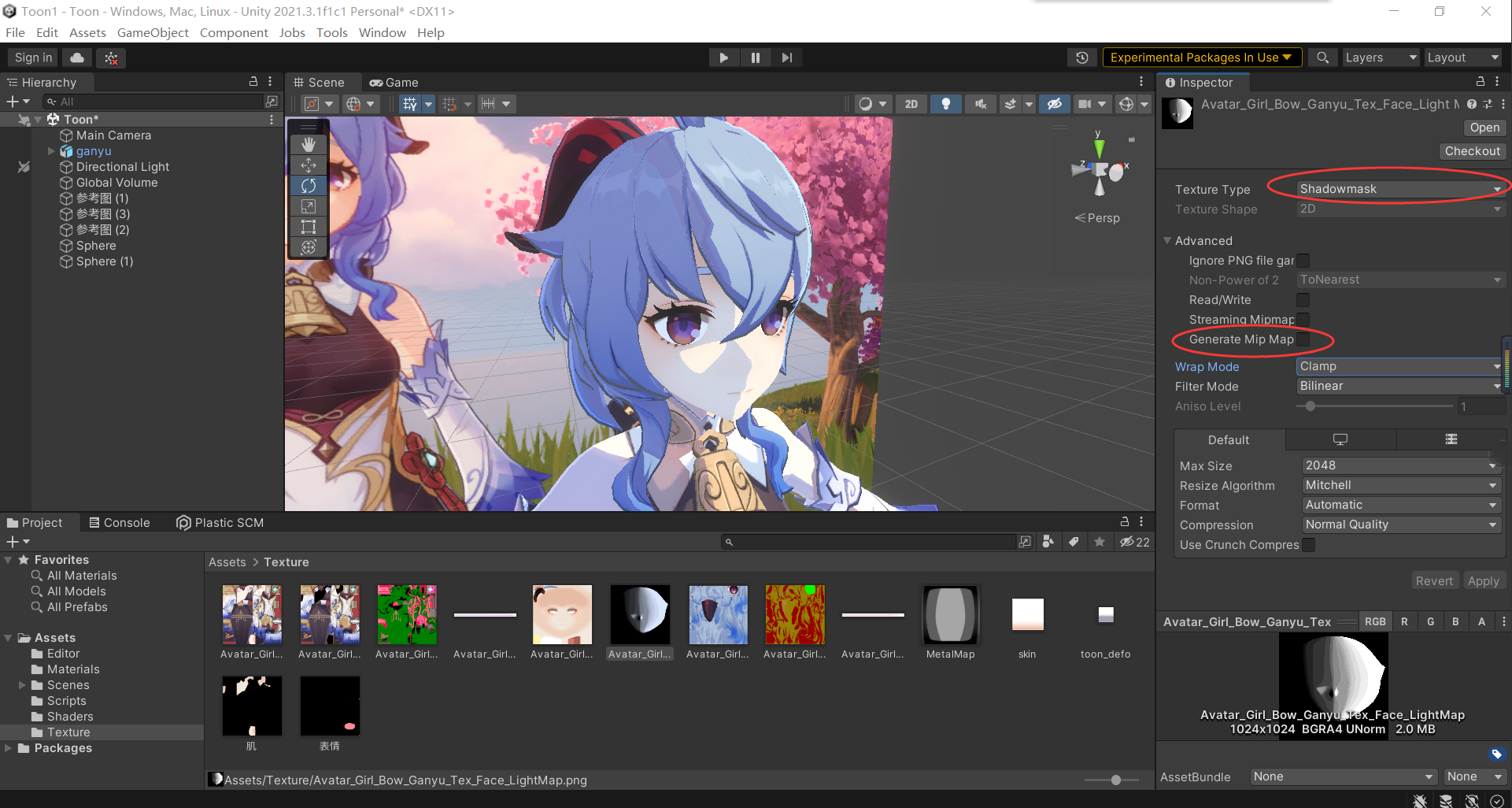Enable Streaming Mipmaps checkbox

(1303, 319)
